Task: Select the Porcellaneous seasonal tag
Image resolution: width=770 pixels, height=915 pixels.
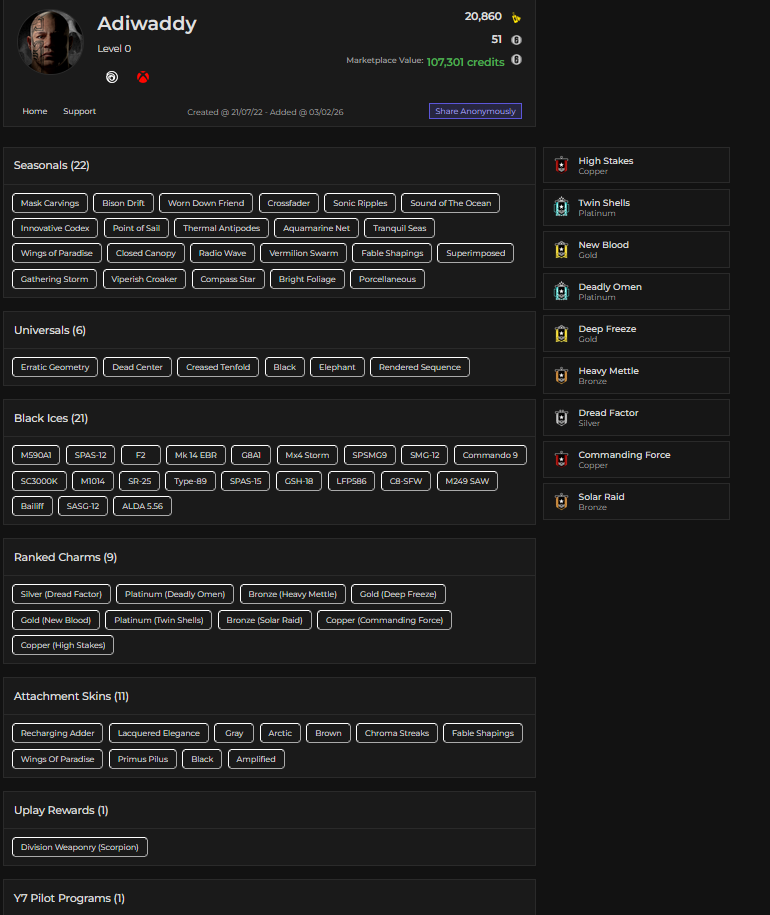Action: pyautogui.click(x=387, y=279)
